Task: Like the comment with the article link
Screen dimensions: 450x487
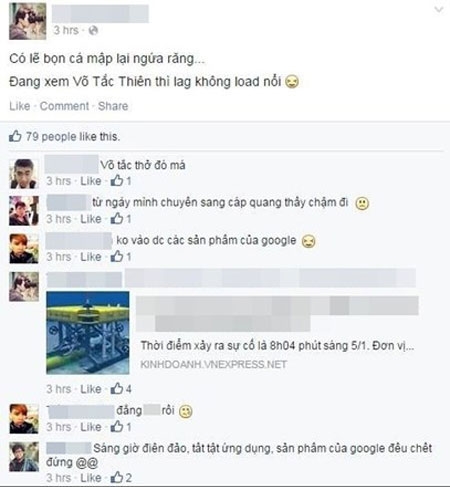Action: (x=91, y=389)
